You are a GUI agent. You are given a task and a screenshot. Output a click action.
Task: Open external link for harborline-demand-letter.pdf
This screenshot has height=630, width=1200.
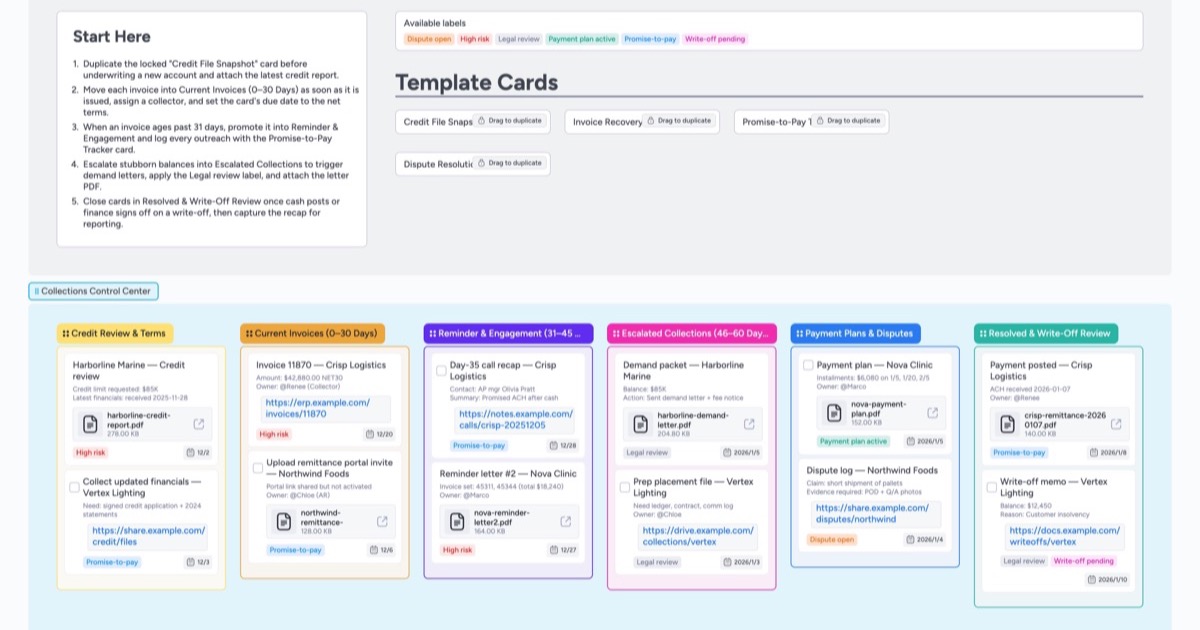click(749, 424)
